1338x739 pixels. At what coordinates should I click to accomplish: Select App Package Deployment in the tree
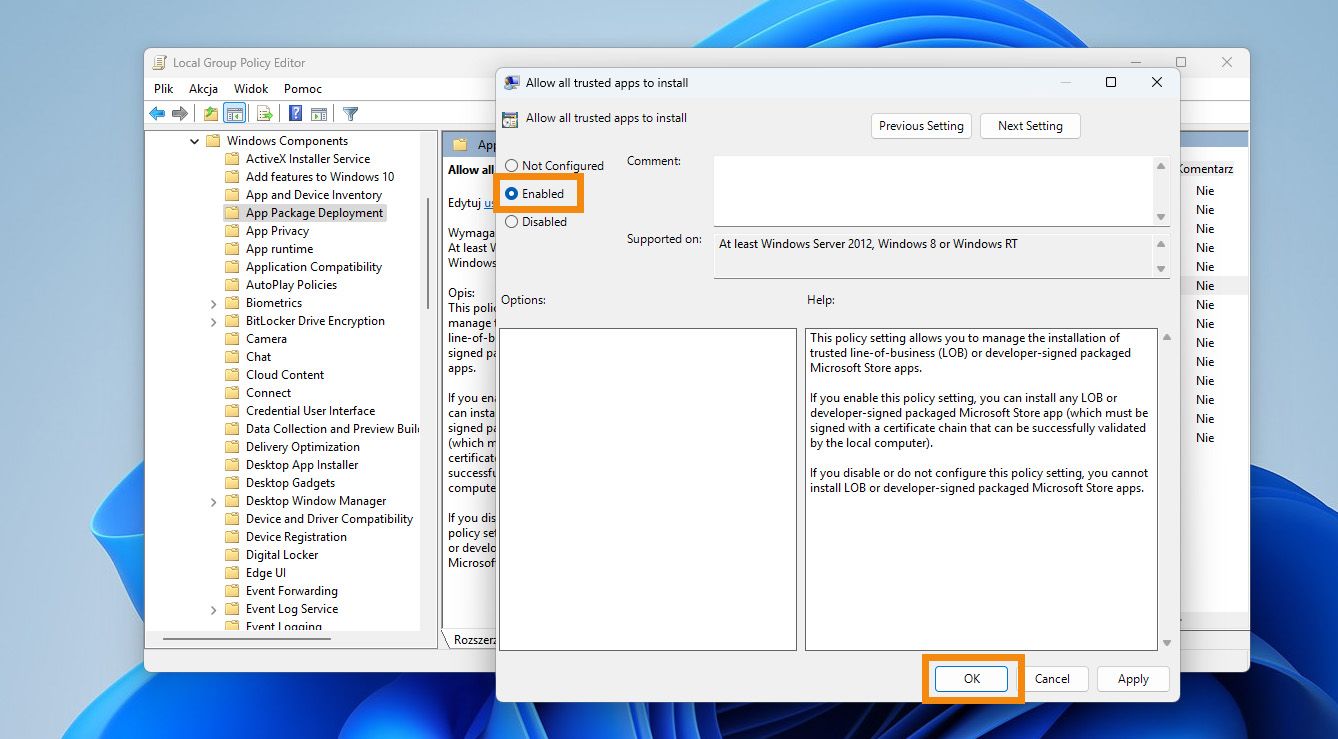pyautogui.click(x=314, y=213)
